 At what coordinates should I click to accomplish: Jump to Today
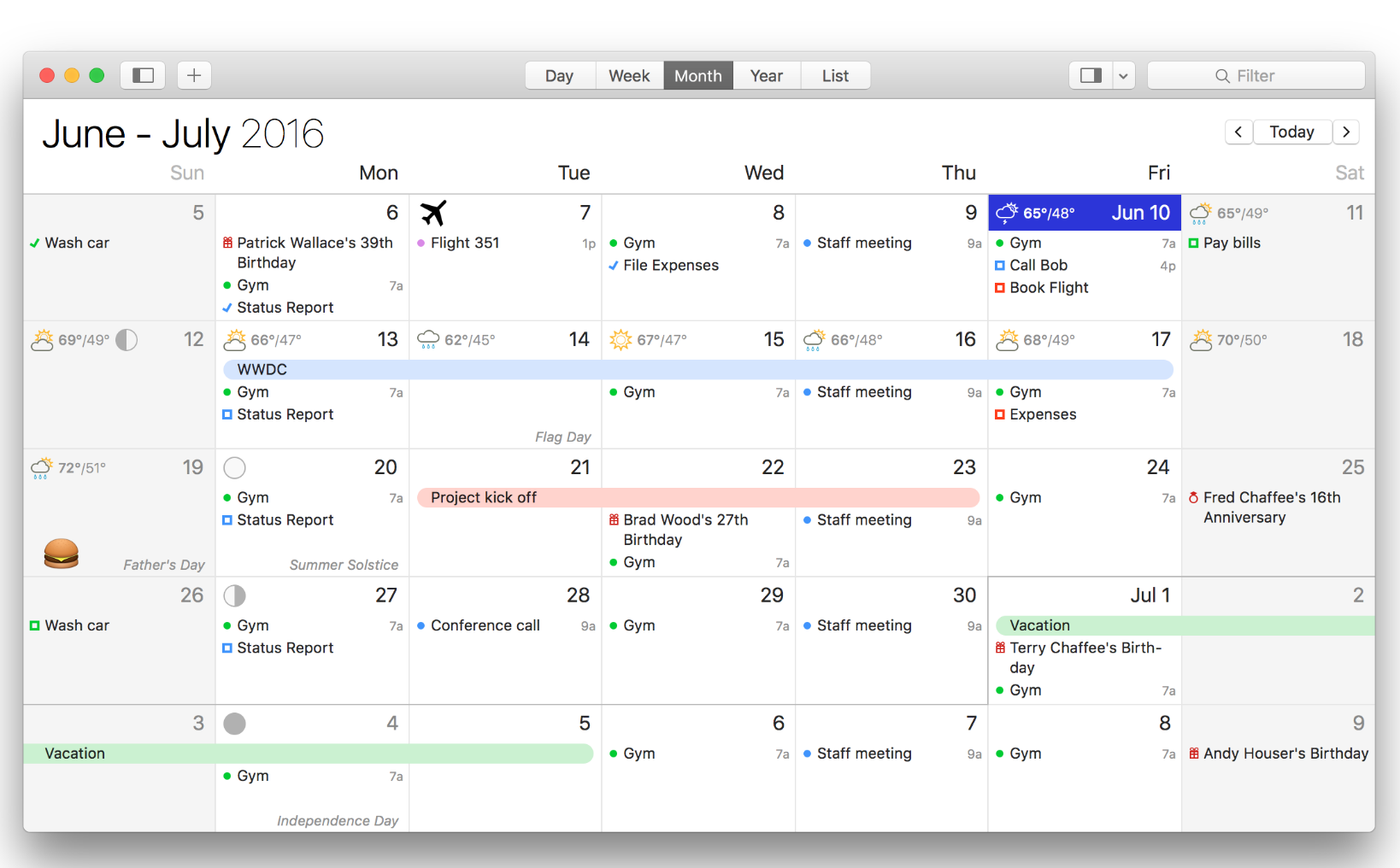pos(1291,132)
